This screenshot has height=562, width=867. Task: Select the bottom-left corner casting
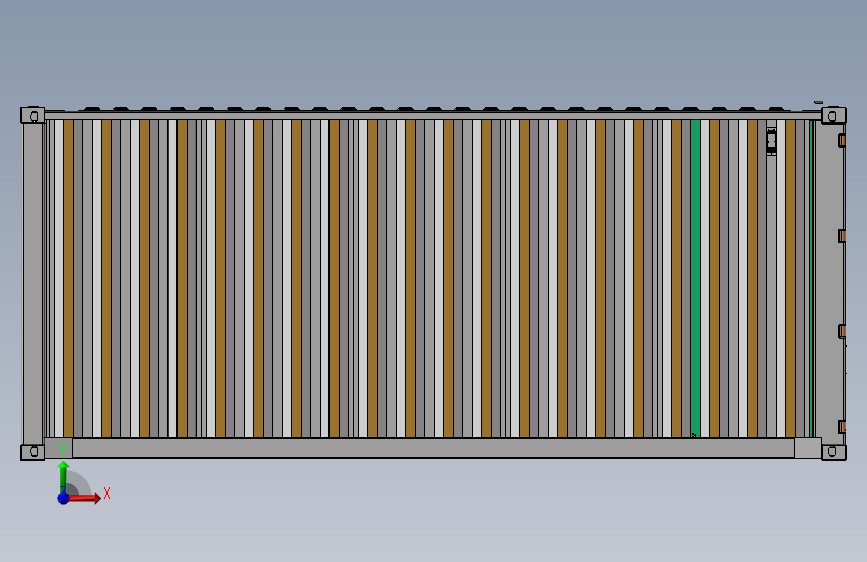(x=33, y=452)
